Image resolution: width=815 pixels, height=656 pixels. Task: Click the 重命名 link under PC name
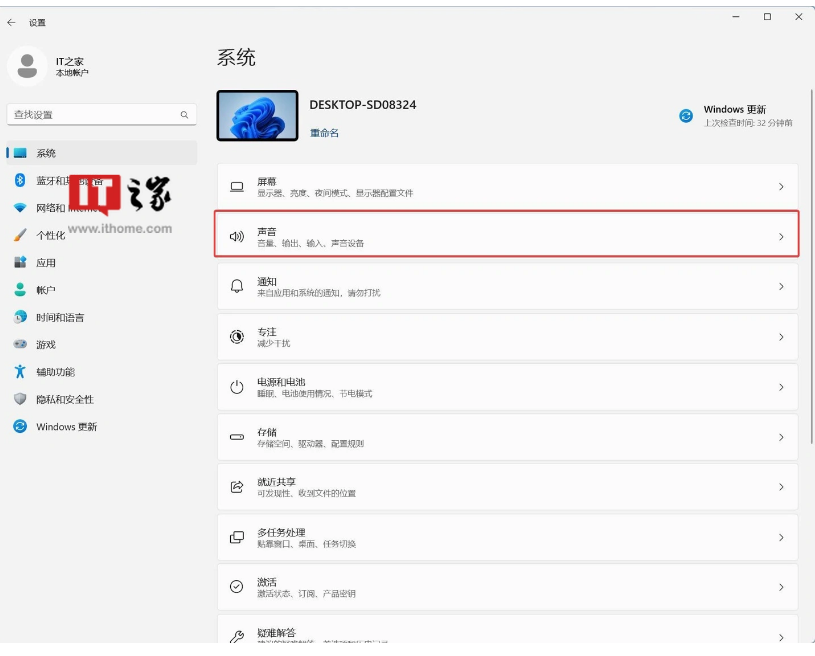point(324,133)
